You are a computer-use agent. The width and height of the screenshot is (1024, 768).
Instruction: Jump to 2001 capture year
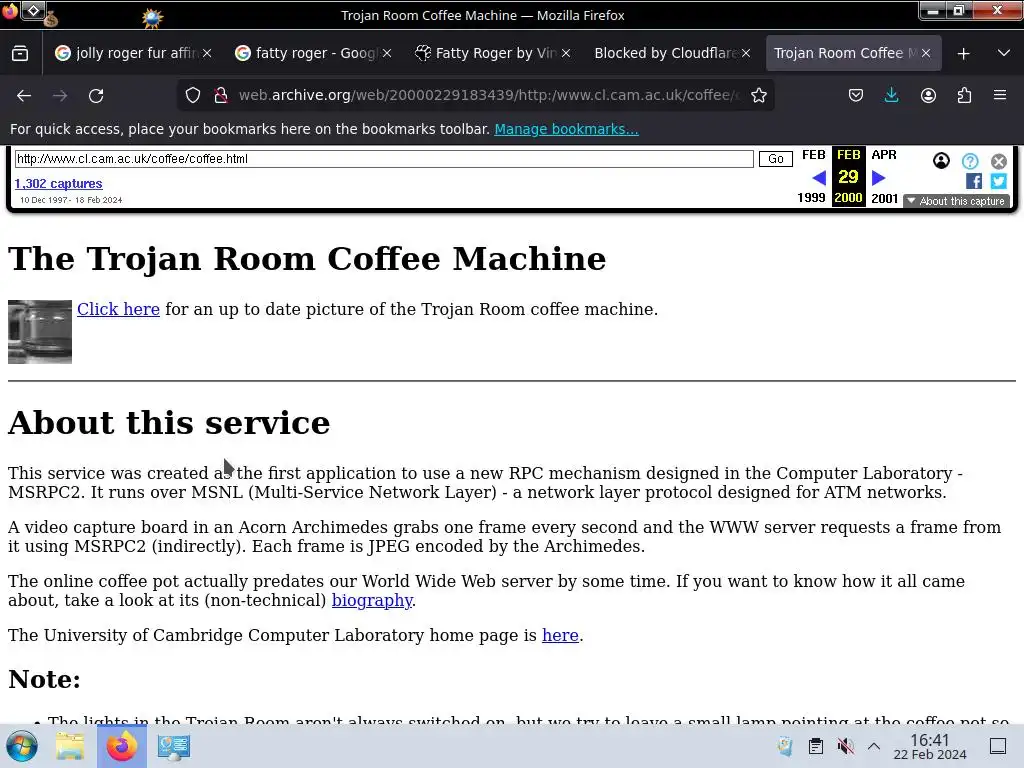click(x=885, y=198)
